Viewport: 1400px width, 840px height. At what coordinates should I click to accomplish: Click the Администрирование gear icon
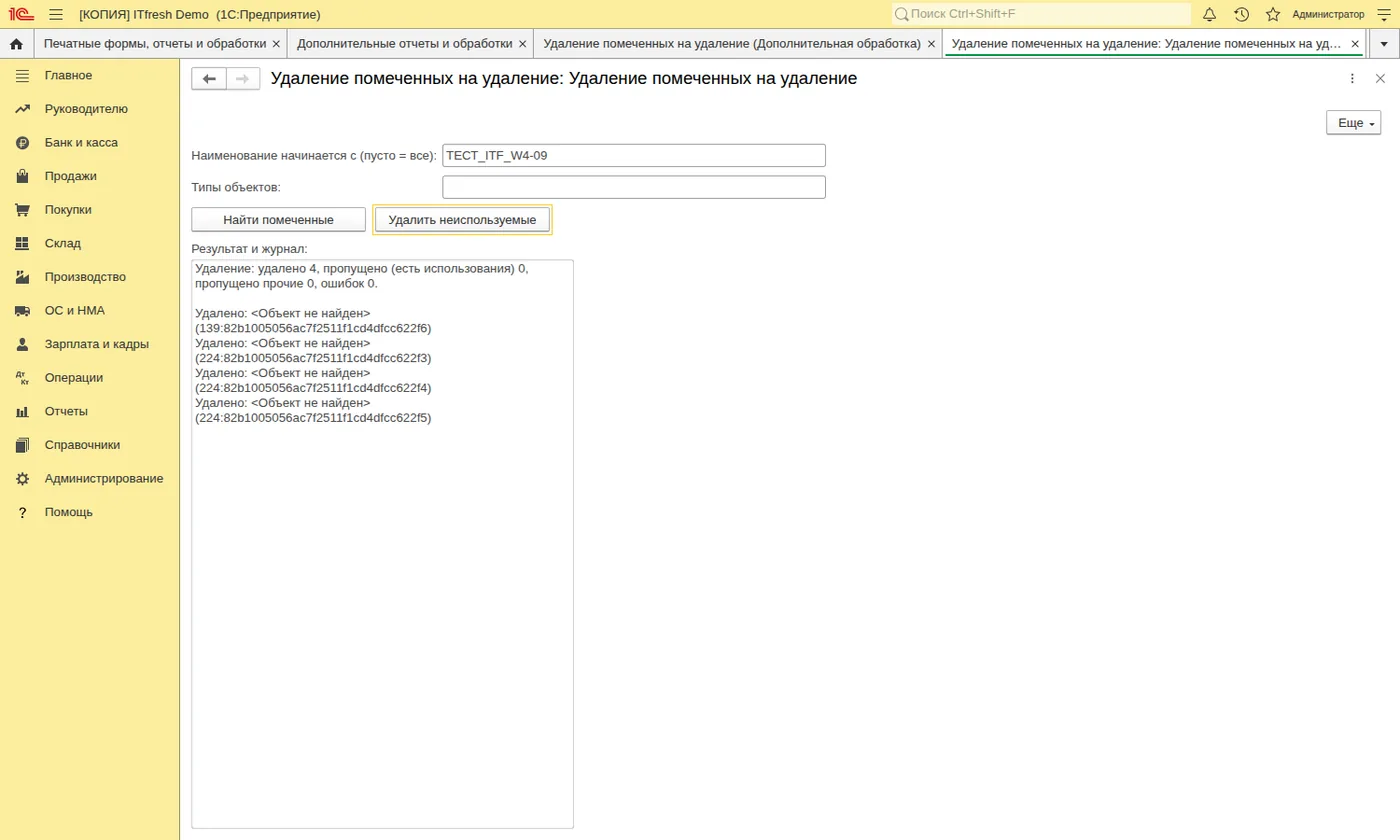click(x=22, y=479)
